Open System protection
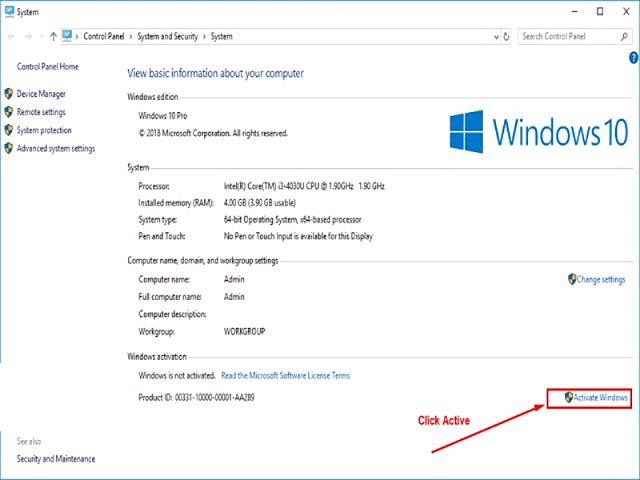Viewport: 640px width, 480px height. (x=44, y=130)
